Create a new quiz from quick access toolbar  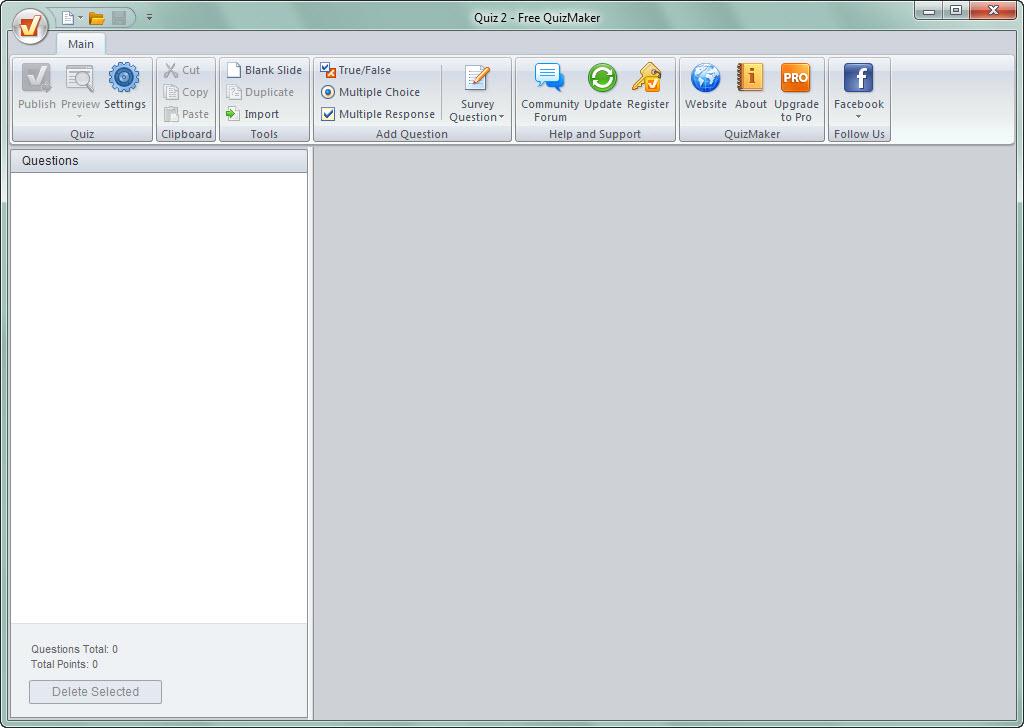tap(67, 18)
